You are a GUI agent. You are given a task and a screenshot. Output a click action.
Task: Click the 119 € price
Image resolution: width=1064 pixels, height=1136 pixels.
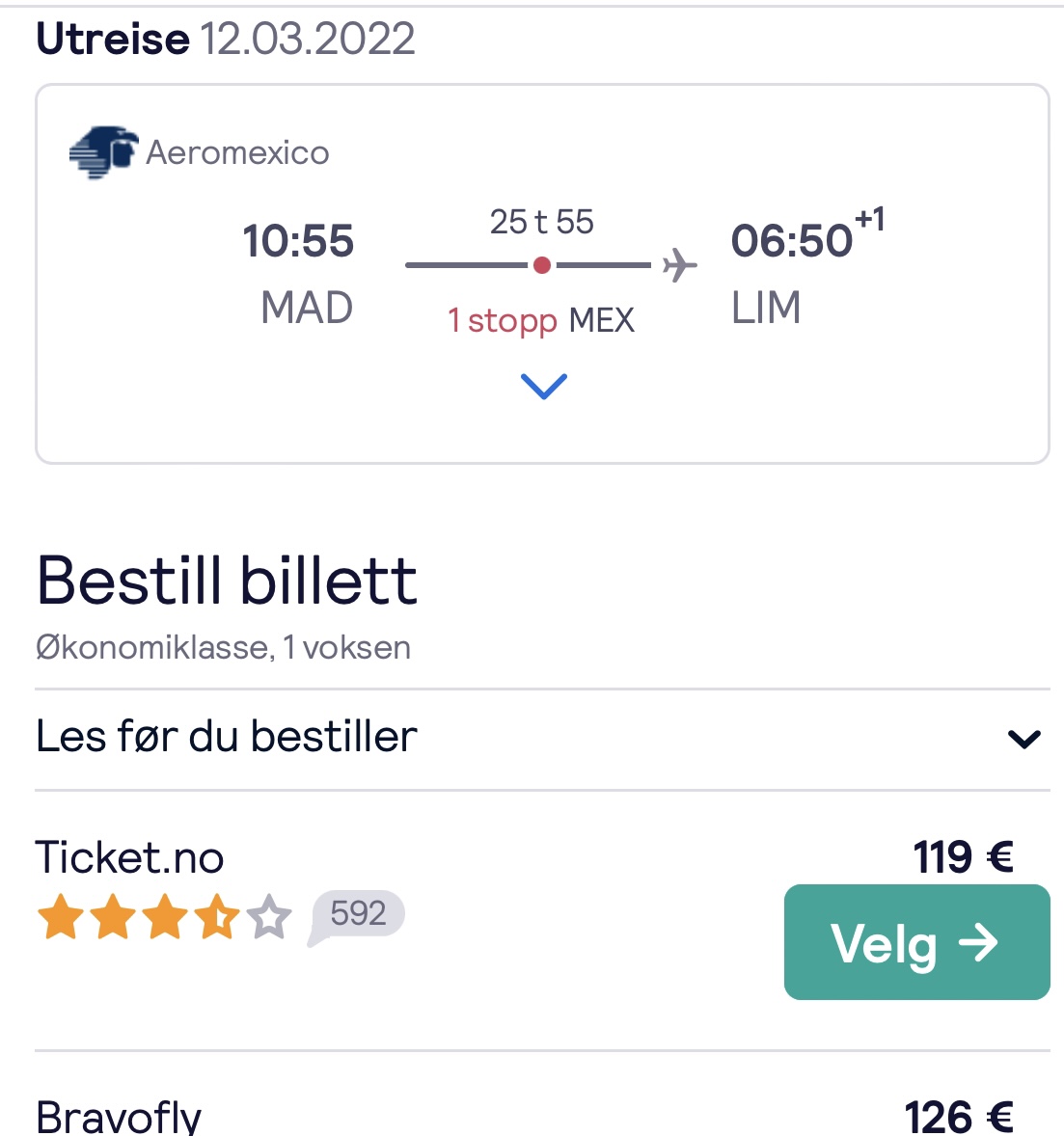pos(963,858)
